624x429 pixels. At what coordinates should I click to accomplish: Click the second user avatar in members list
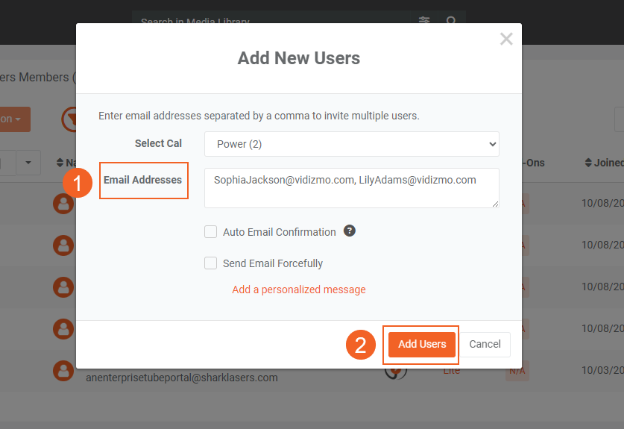point(63,245)
